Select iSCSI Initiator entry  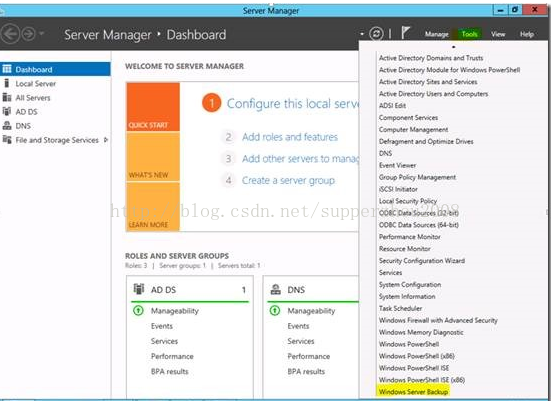[398, 189]
